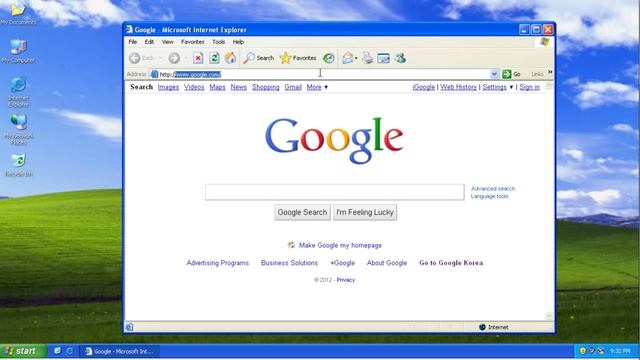Click the page icon in the address bar
The height and width of the screenshot is (360, 640).
(x=154, y=74)
